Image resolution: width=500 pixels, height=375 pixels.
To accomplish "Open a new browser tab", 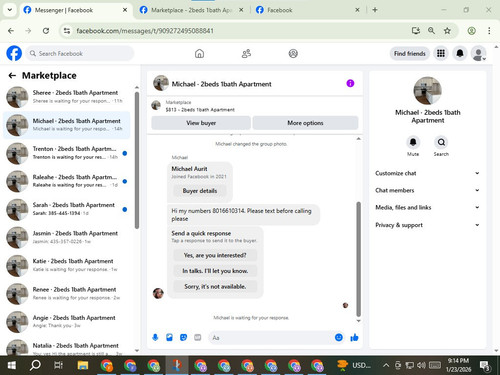I will 375,10.
